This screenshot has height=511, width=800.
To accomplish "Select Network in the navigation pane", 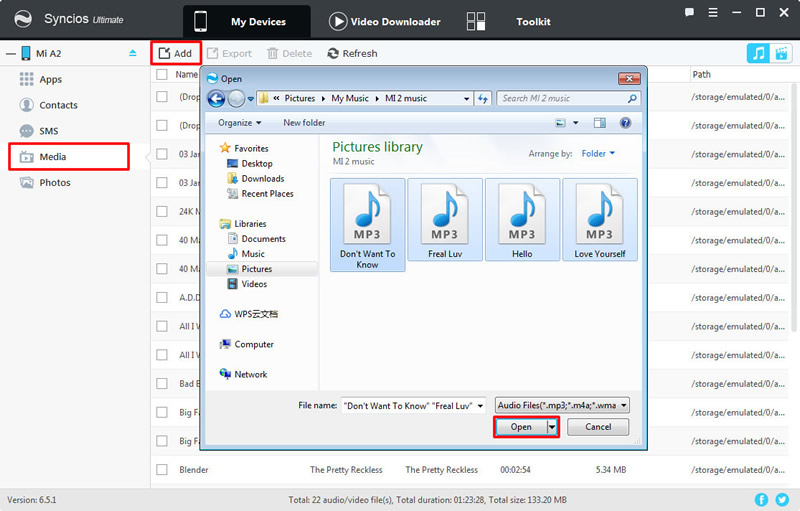I will (251, 374).
